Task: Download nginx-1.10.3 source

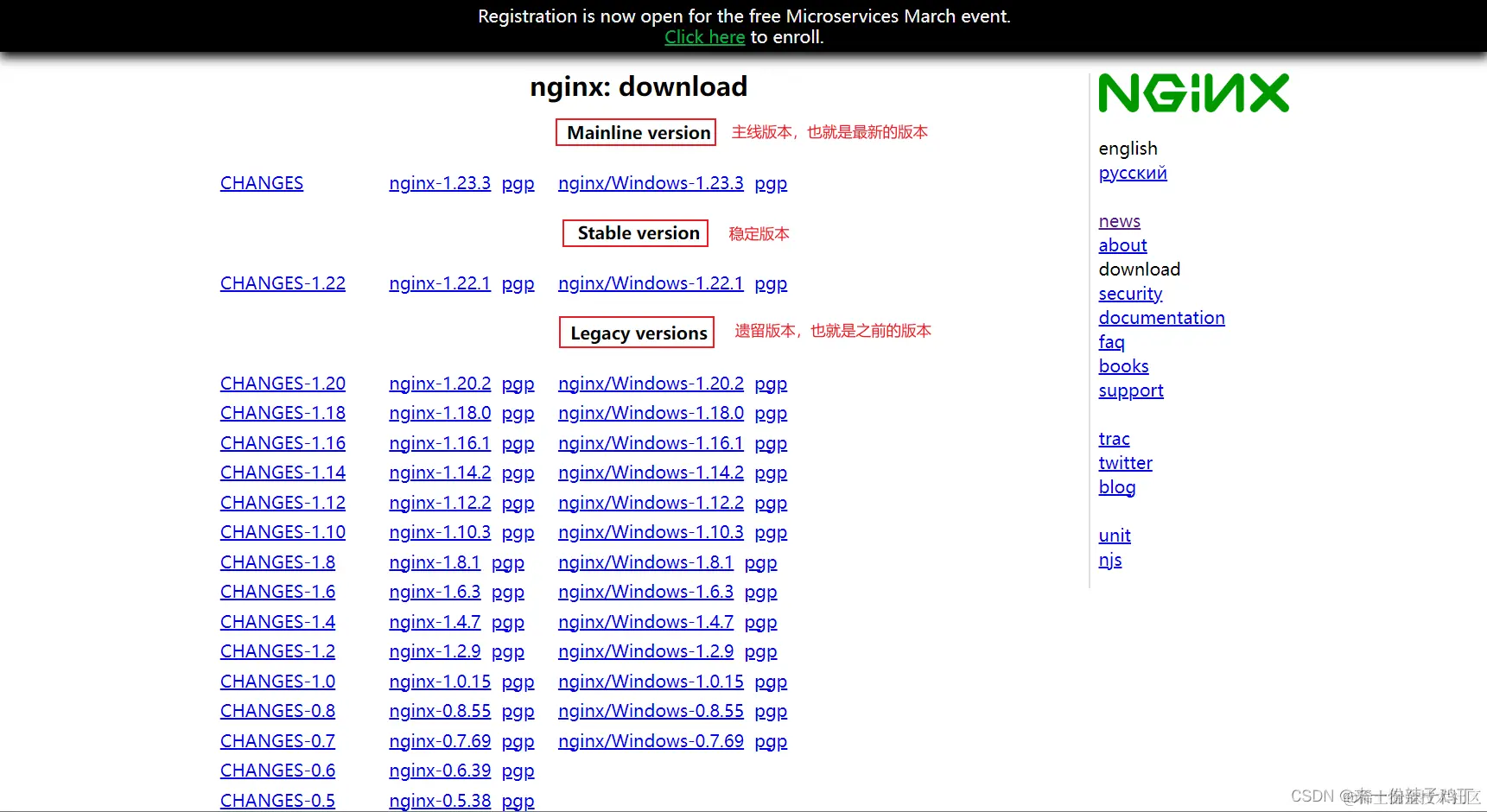Action: pos(440,532)
